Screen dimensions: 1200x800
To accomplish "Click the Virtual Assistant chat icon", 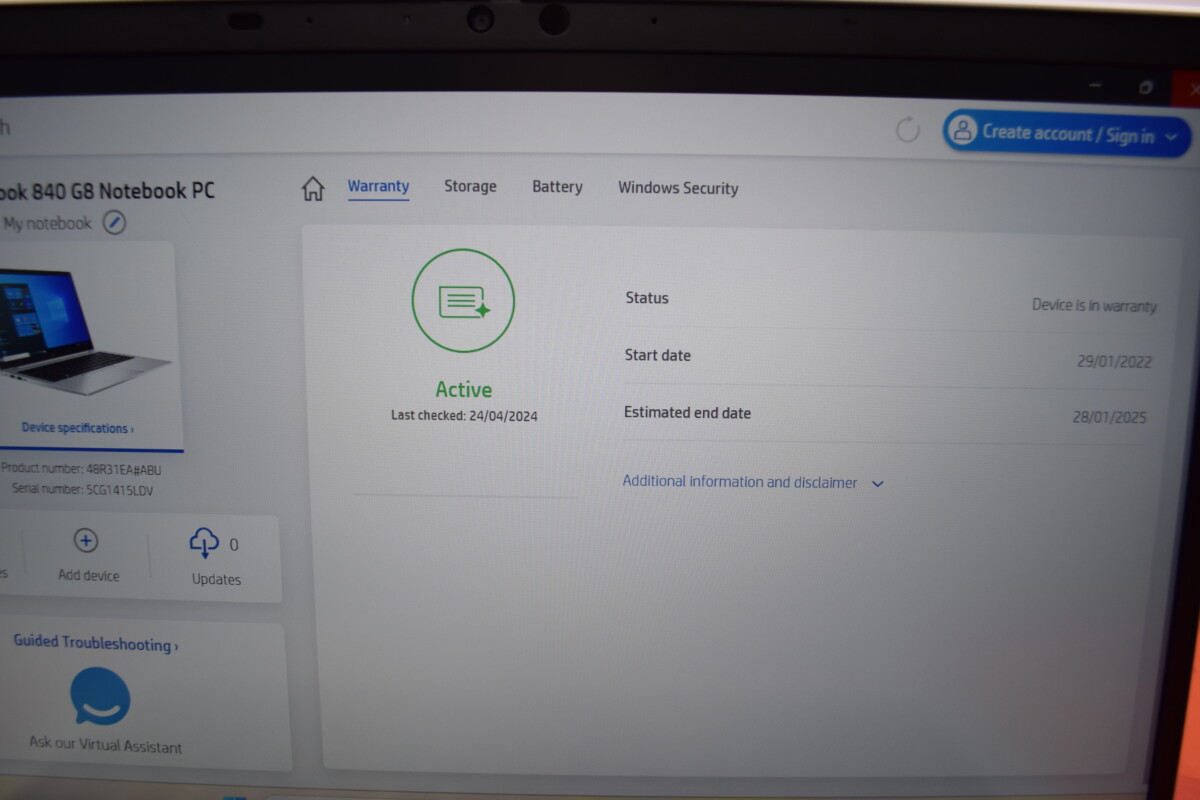I will 100,696.
